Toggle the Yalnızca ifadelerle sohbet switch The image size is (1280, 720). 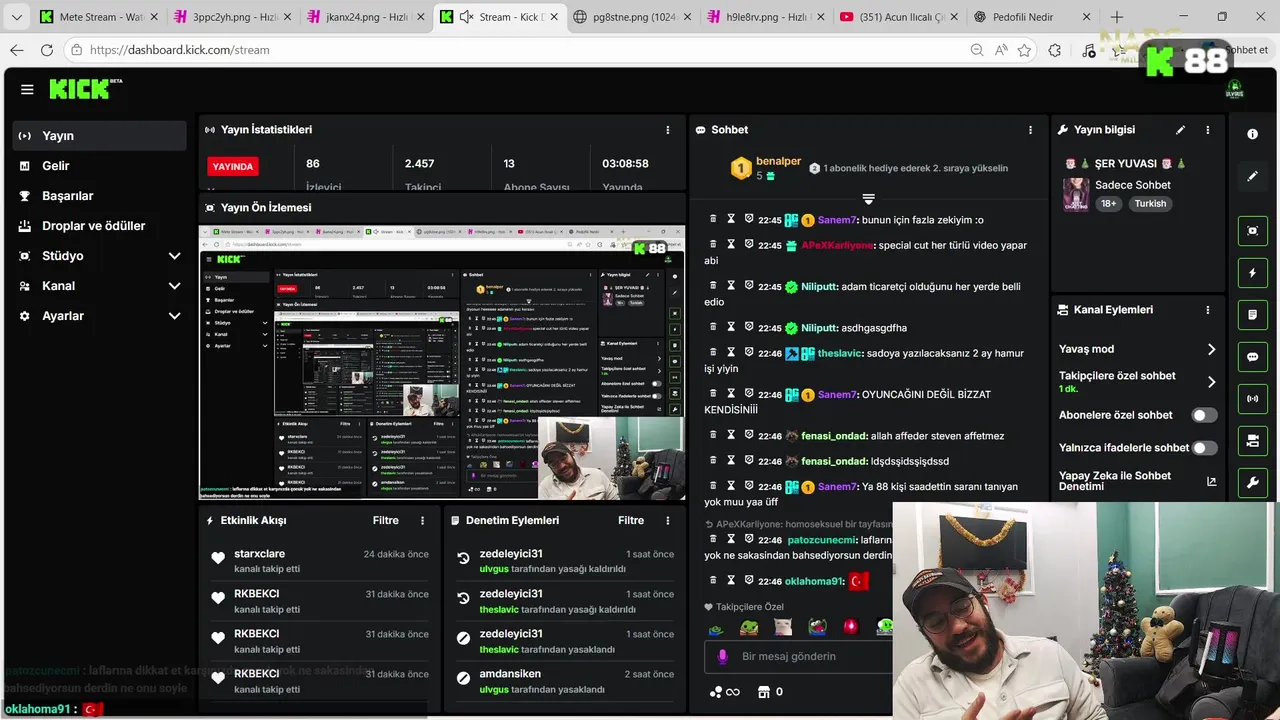click(1204, 448)
